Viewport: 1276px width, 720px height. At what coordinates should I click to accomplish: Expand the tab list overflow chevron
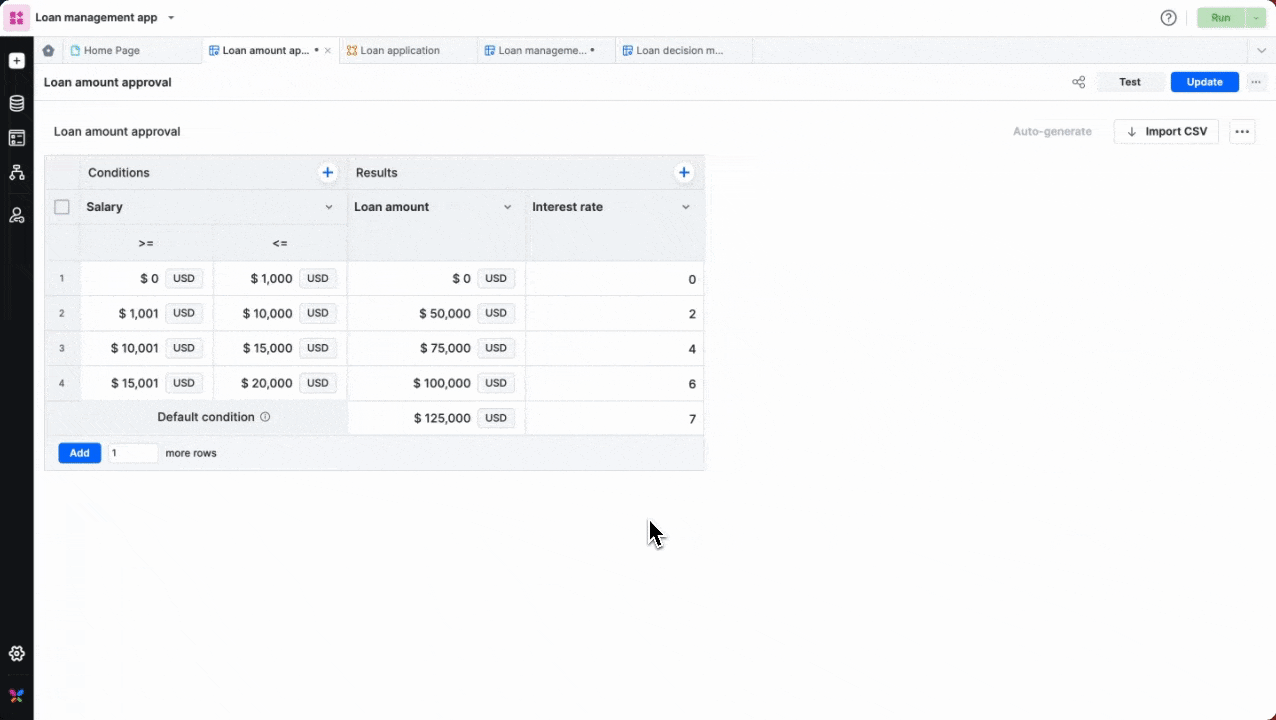point(1261,50)
